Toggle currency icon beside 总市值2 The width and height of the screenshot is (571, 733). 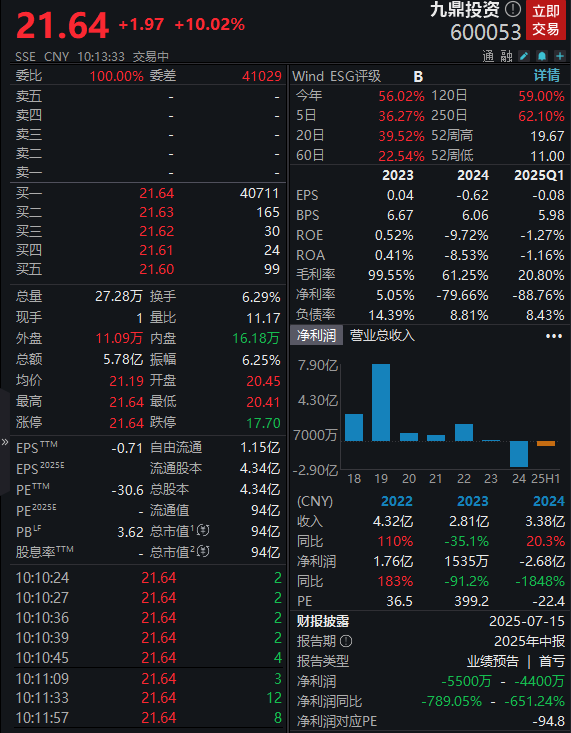point(203,552)
